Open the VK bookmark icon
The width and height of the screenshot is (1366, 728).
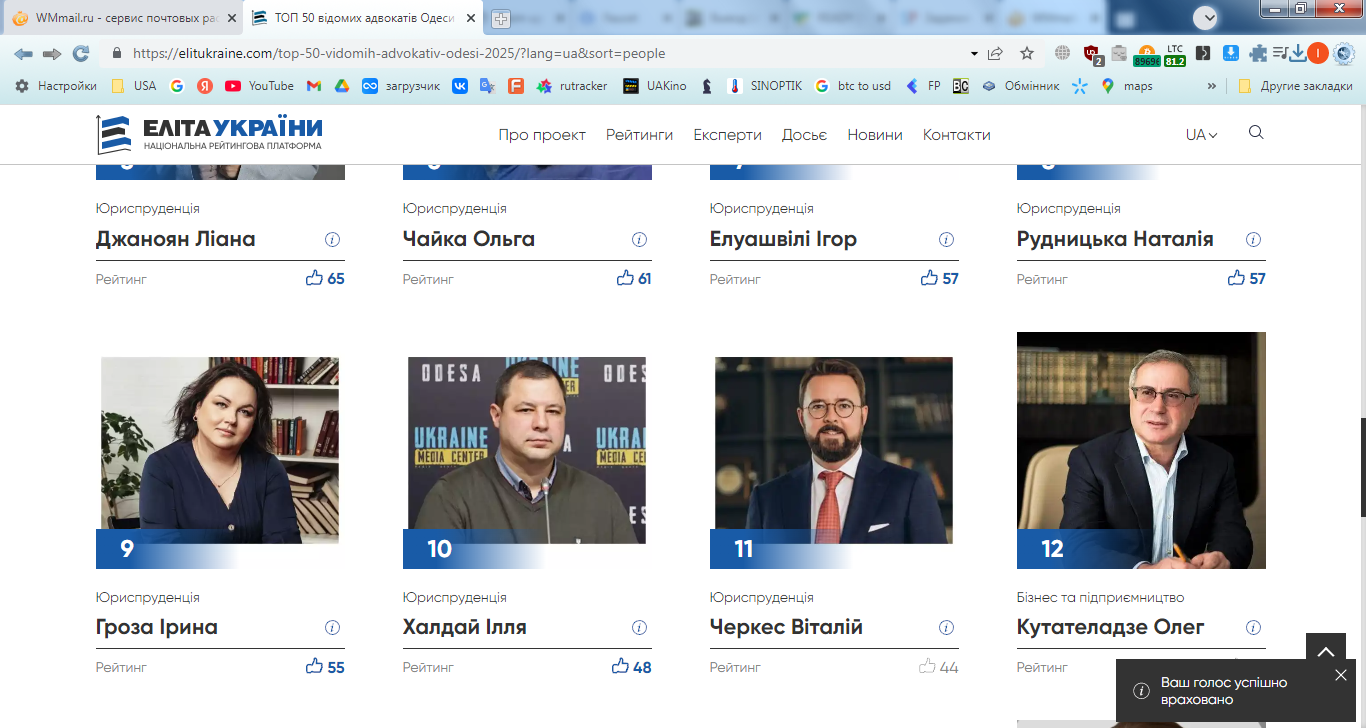point(460,86)
